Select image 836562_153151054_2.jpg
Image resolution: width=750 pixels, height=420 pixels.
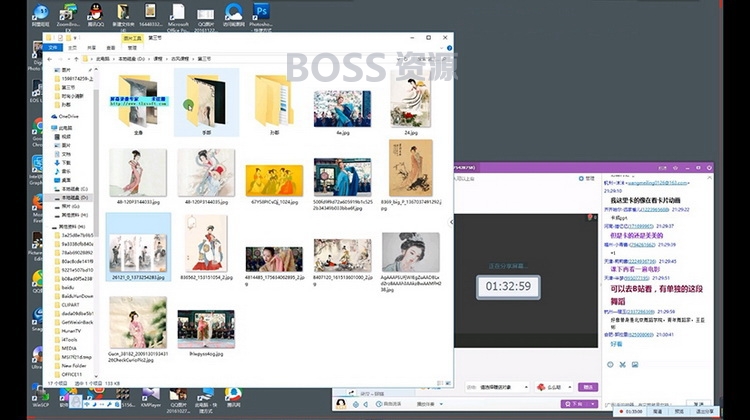point(207,246)
